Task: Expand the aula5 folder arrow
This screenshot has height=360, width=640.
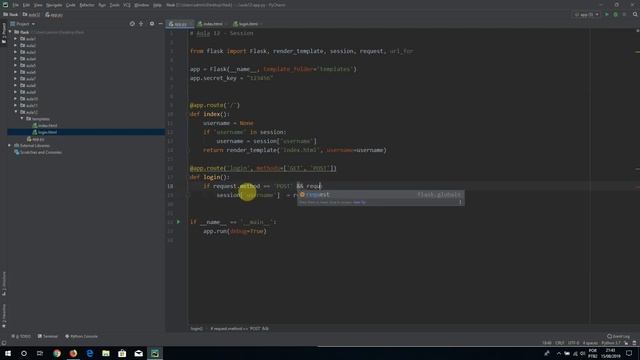Action: coord(16,65)
